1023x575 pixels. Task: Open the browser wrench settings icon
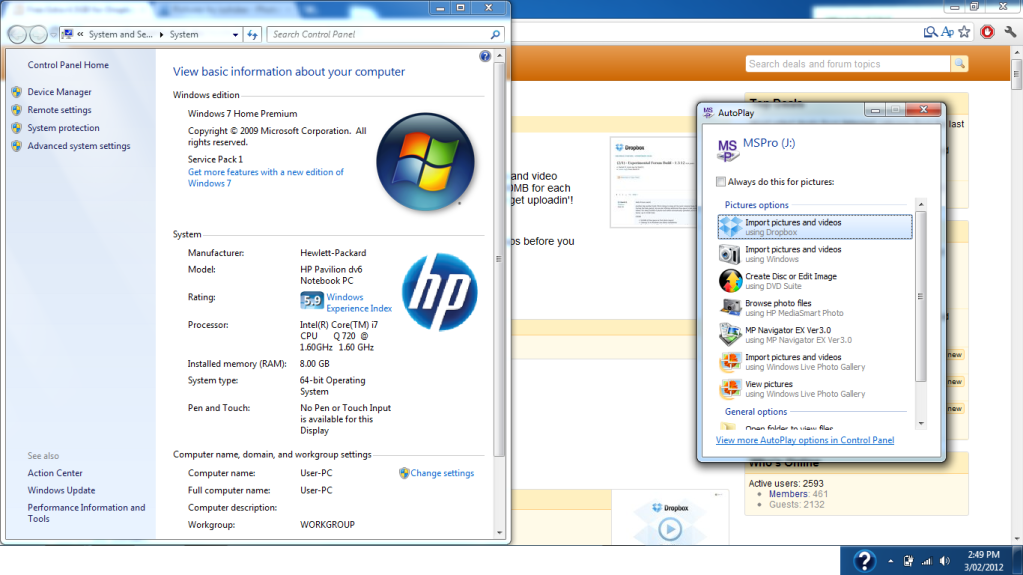(x=1009, y=32)
